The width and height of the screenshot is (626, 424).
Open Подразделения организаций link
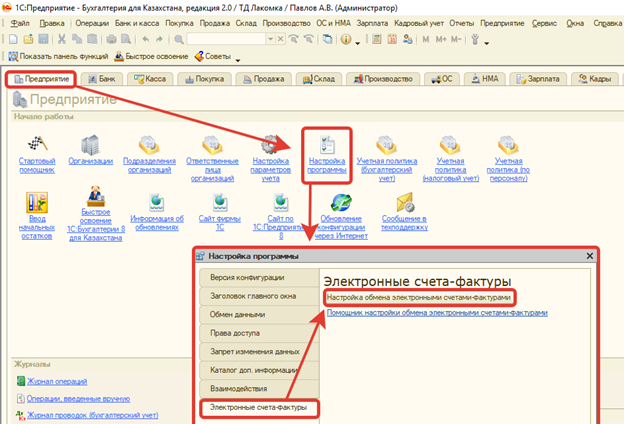[x=149, y=165]
